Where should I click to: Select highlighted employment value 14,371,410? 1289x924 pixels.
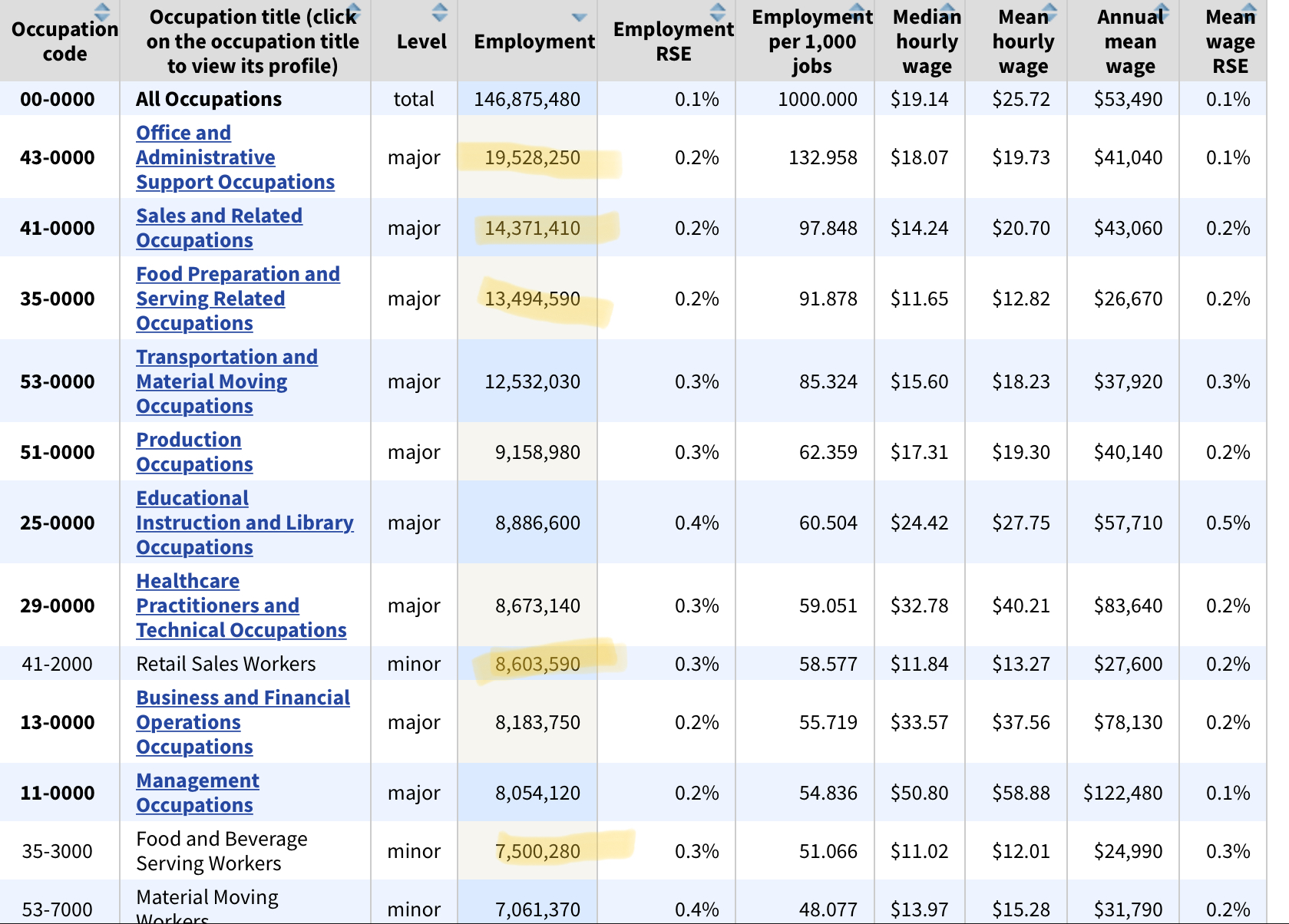(532, 228)
